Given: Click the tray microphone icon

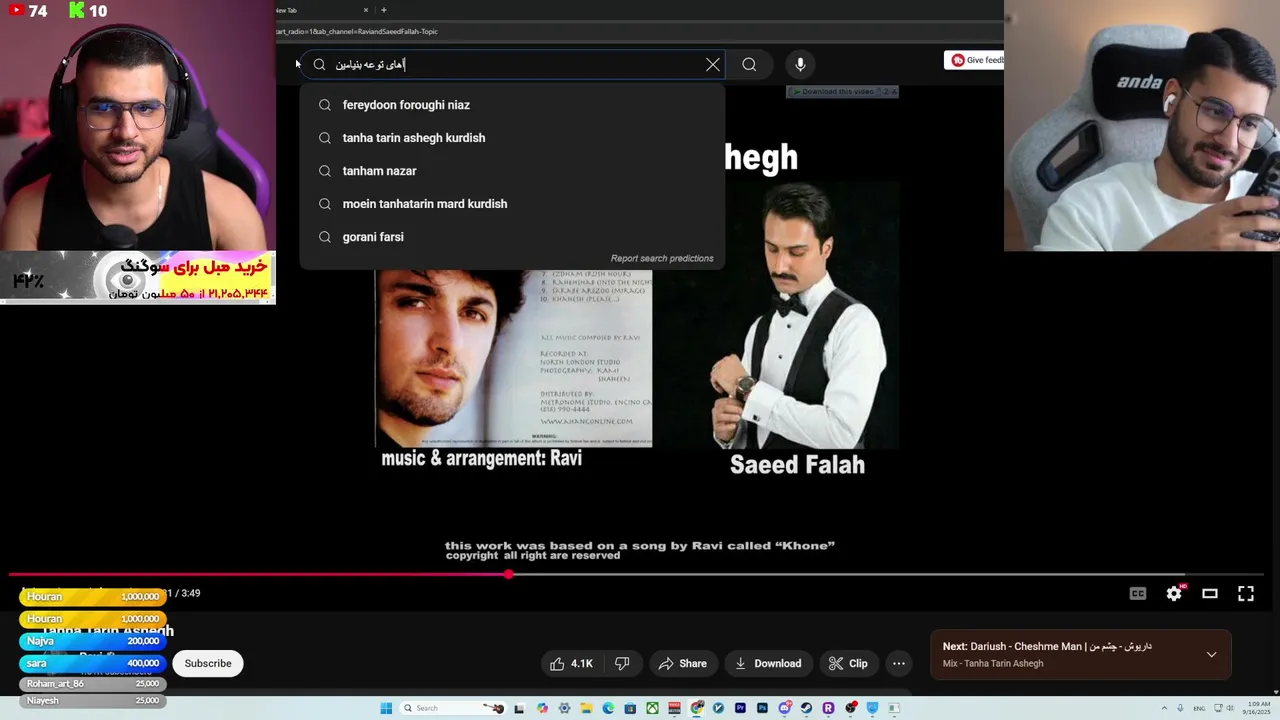Looking at the screenshot, I should 1180,708.
